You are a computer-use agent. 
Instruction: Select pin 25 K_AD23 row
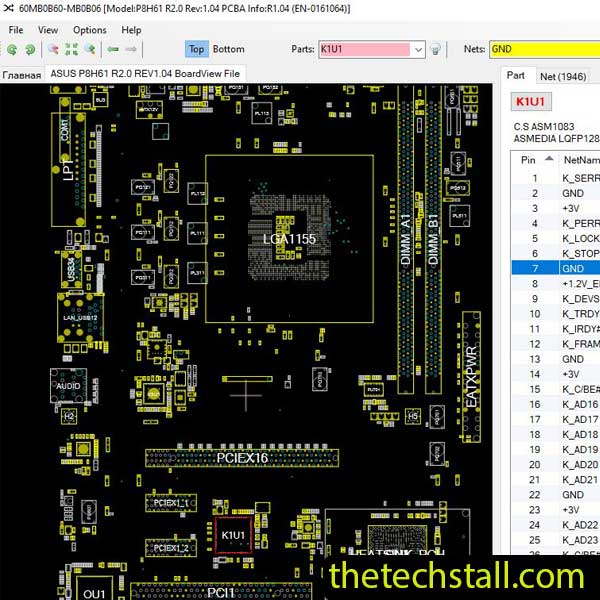point(556,540)
